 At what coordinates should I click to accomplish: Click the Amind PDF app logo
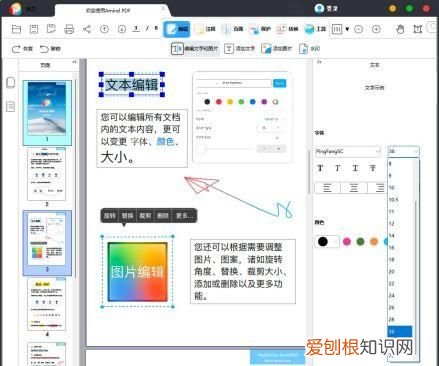coord(15,9)
